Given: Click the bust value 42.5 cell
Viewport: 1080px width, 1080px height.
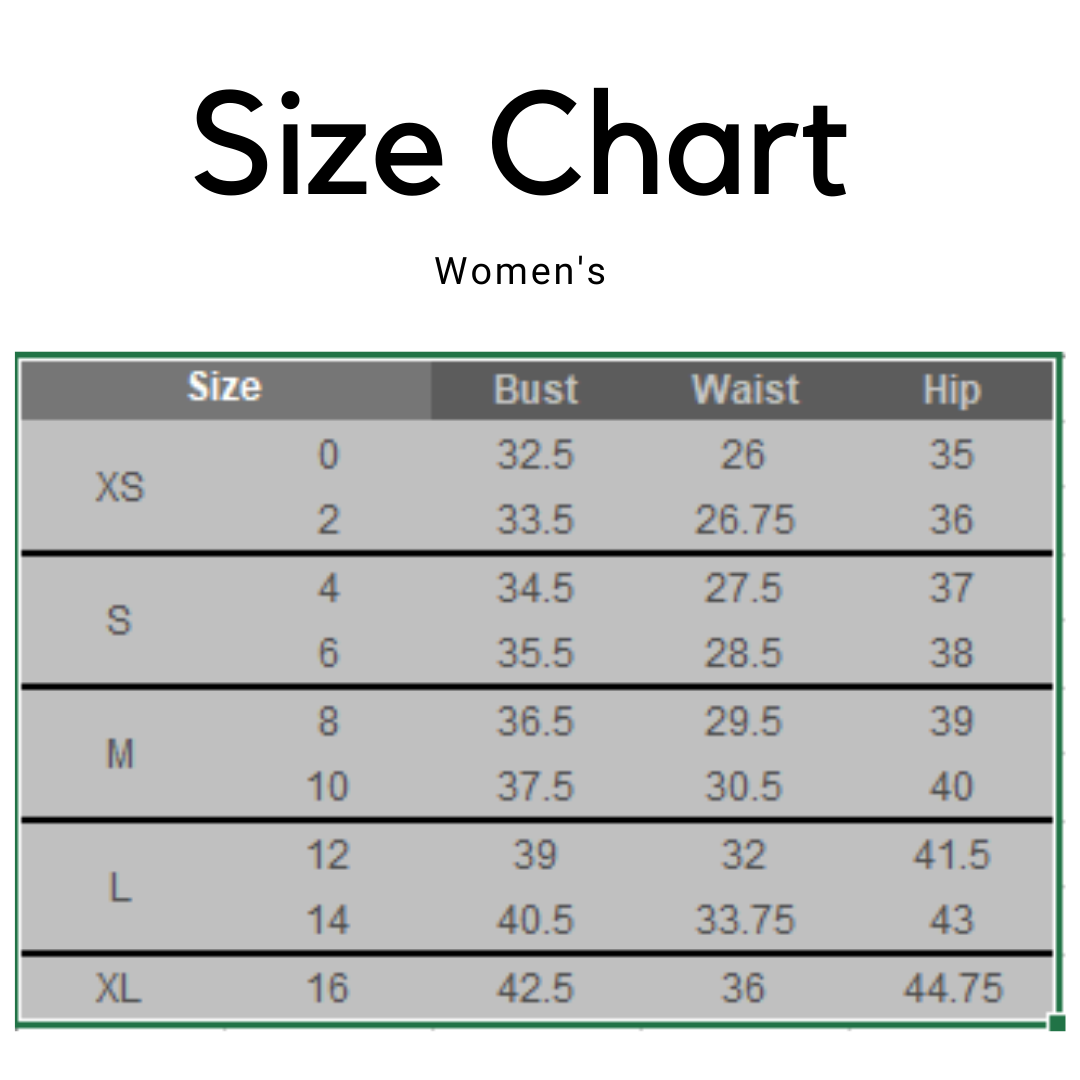Looking at the screenshot, I should pos(536,989).
